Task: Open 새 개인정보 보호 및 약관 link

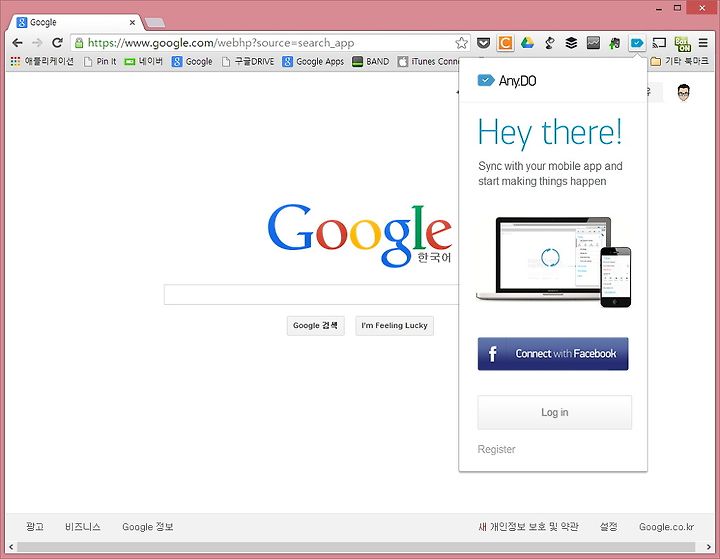Action: point(528,527)
